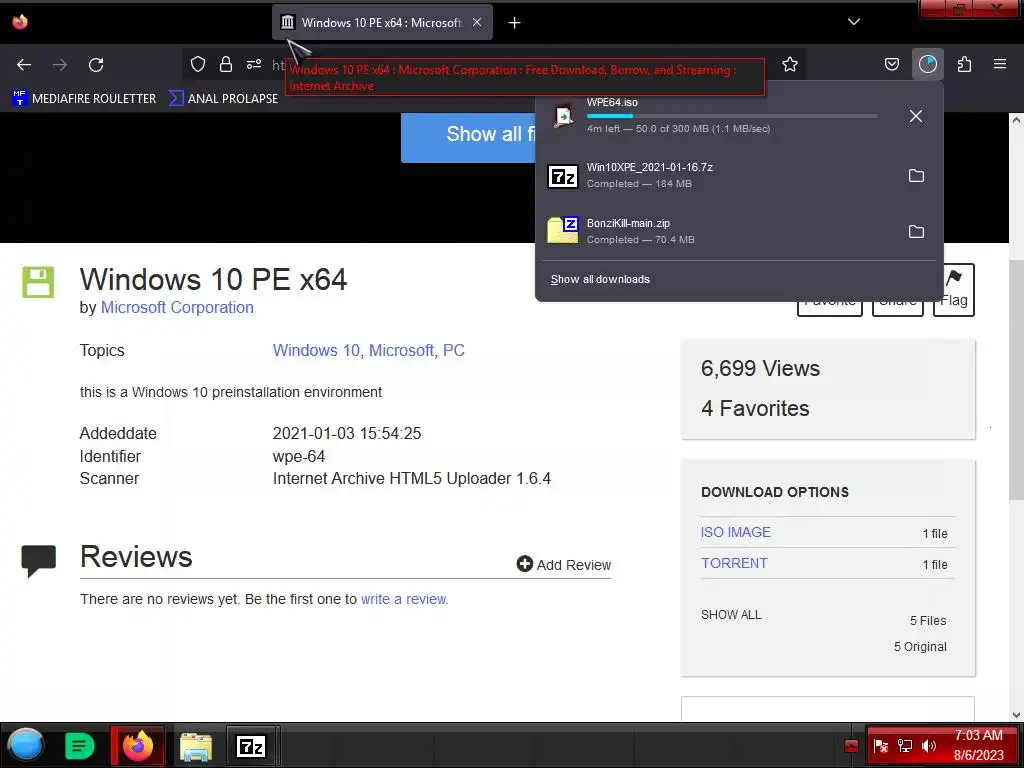Image resolution: width=1024 pixels, height=768 pixels.
Task: Open the PC topic link
Action: point(454,351)
